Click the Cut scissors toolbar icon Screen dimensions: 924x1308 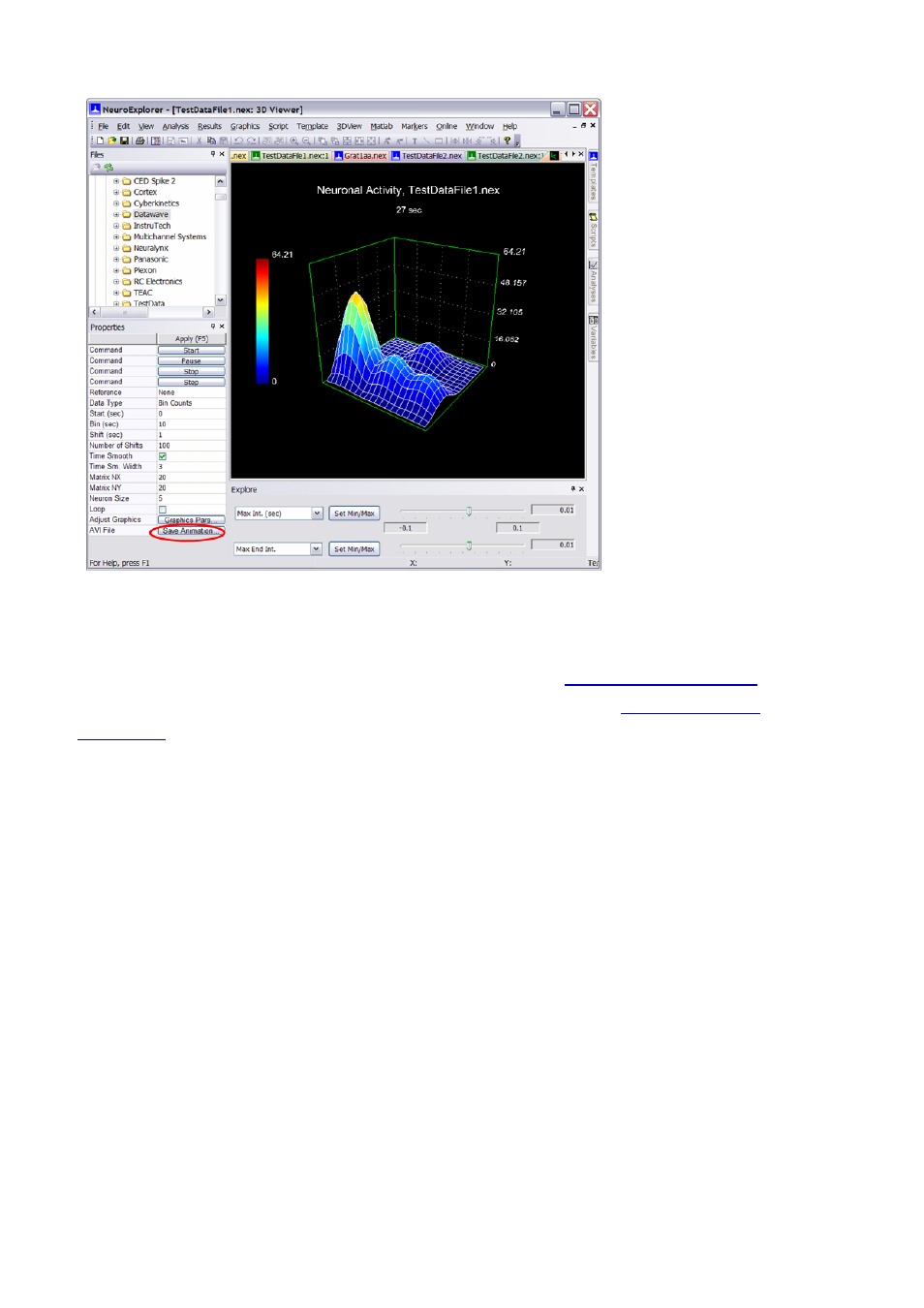[199, 140]
